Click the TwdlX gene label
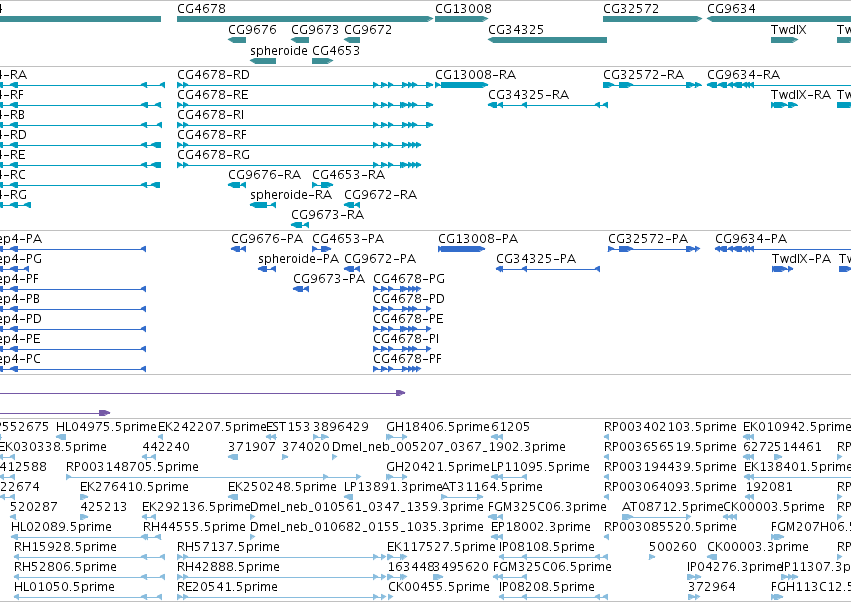851x602 pixels. click(x=788, y=29)
